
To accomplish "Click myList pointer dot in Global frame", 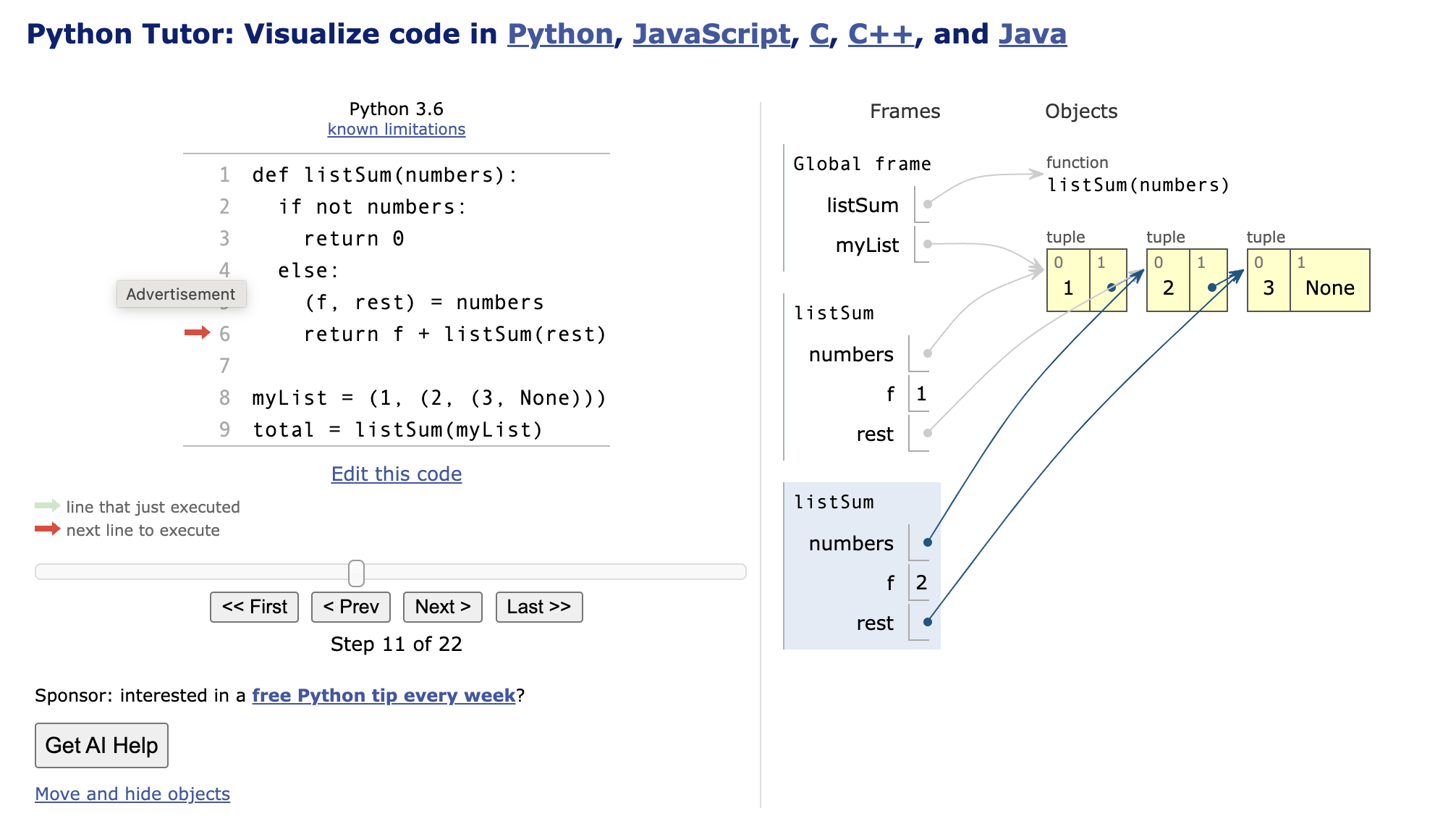I will point(928,244).
